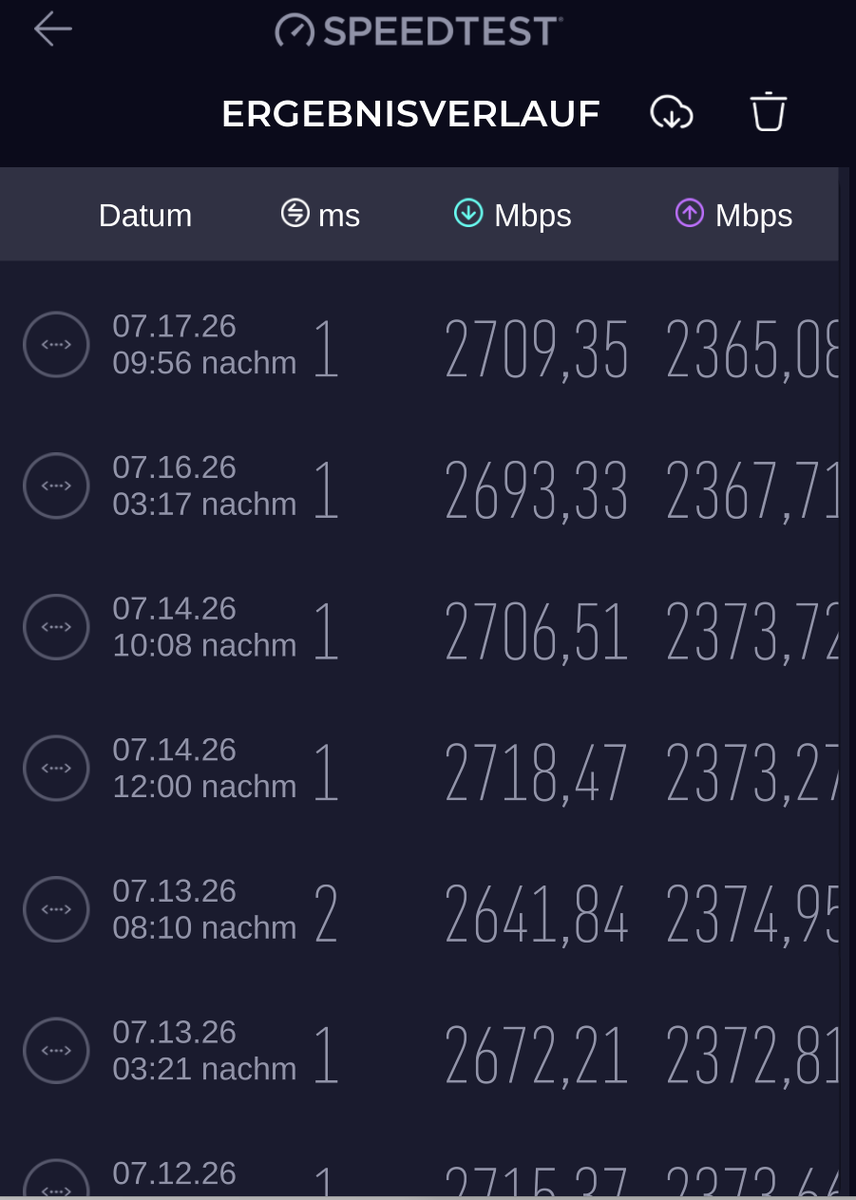Viewport: 856px width, 1200px height.
Task: Open result with 2718,47 download speed
Action: click(428, 768)
